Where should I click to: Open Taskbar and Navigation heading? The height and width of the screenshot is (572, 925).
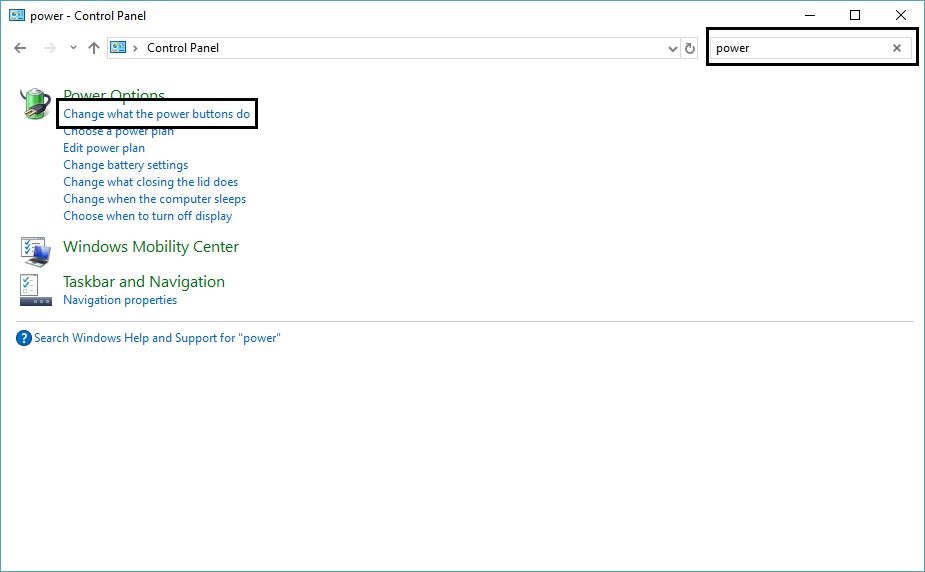point(144,282)
